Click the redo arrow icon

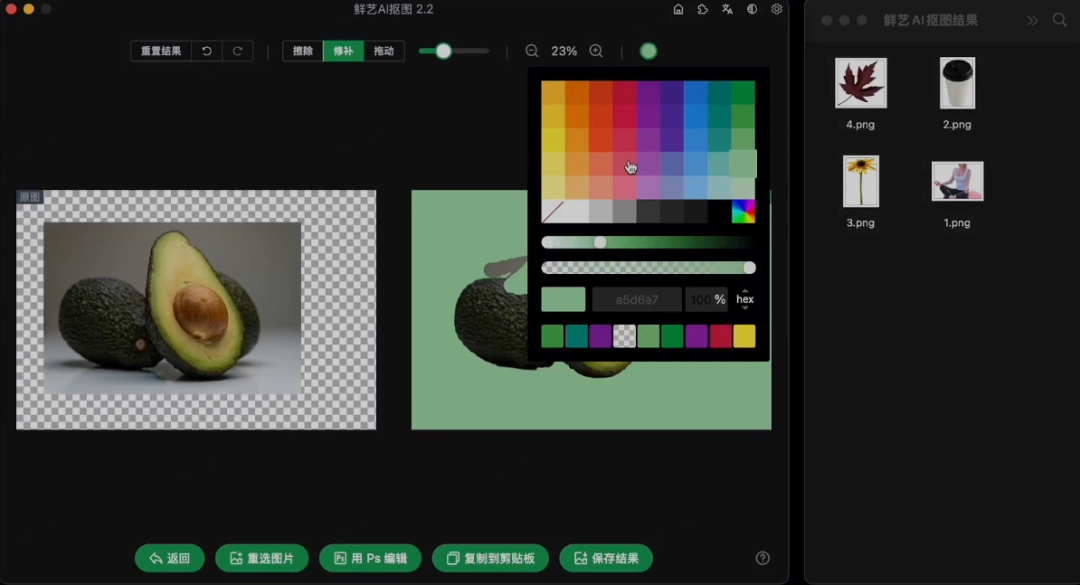click(x=237, y=51)
